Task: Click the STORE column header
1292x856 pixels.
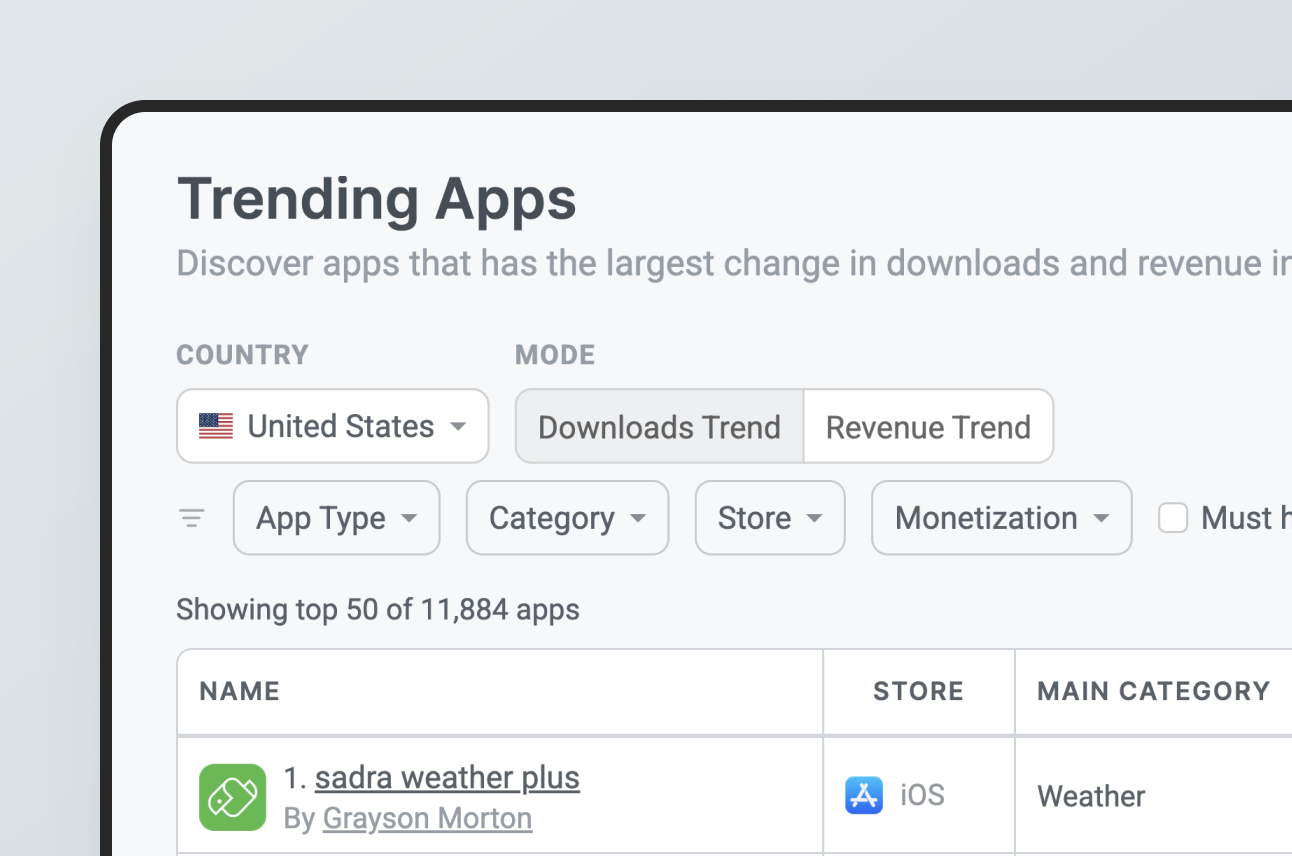Action: pos(918,691)
